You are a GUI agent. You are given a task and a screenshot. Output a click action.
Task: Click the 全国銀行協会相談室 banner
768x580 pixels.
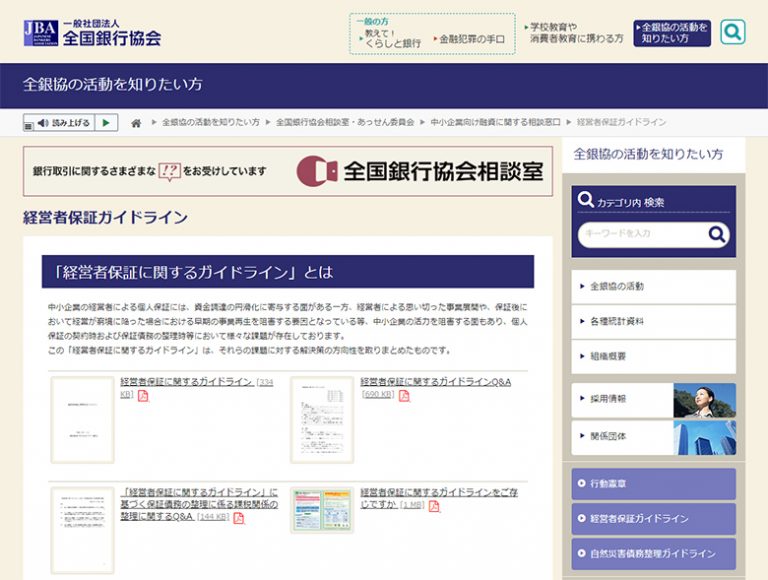[x=288, y=171]
